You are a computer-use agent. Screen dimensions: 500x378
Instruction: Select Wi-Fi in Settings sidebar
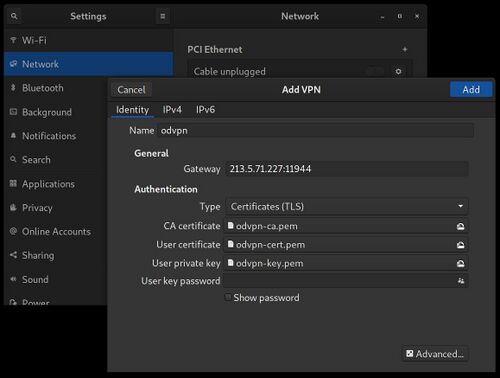[x=89, y=40]
